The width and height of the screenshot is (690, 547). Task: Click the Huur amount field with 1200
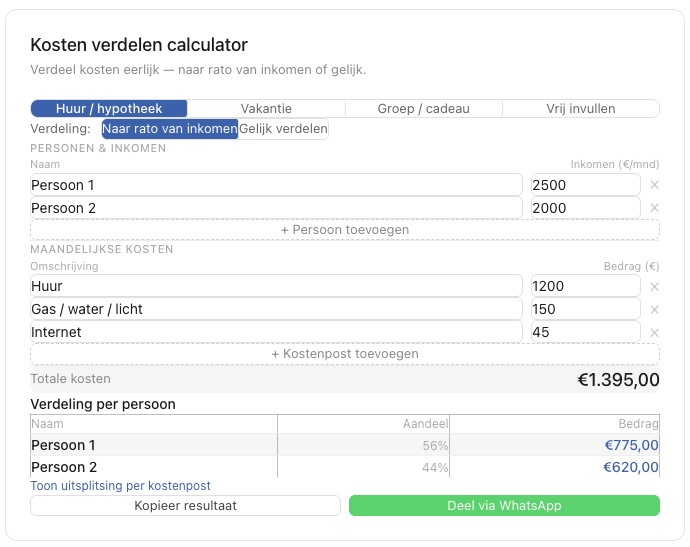click(x=585, y=287)
